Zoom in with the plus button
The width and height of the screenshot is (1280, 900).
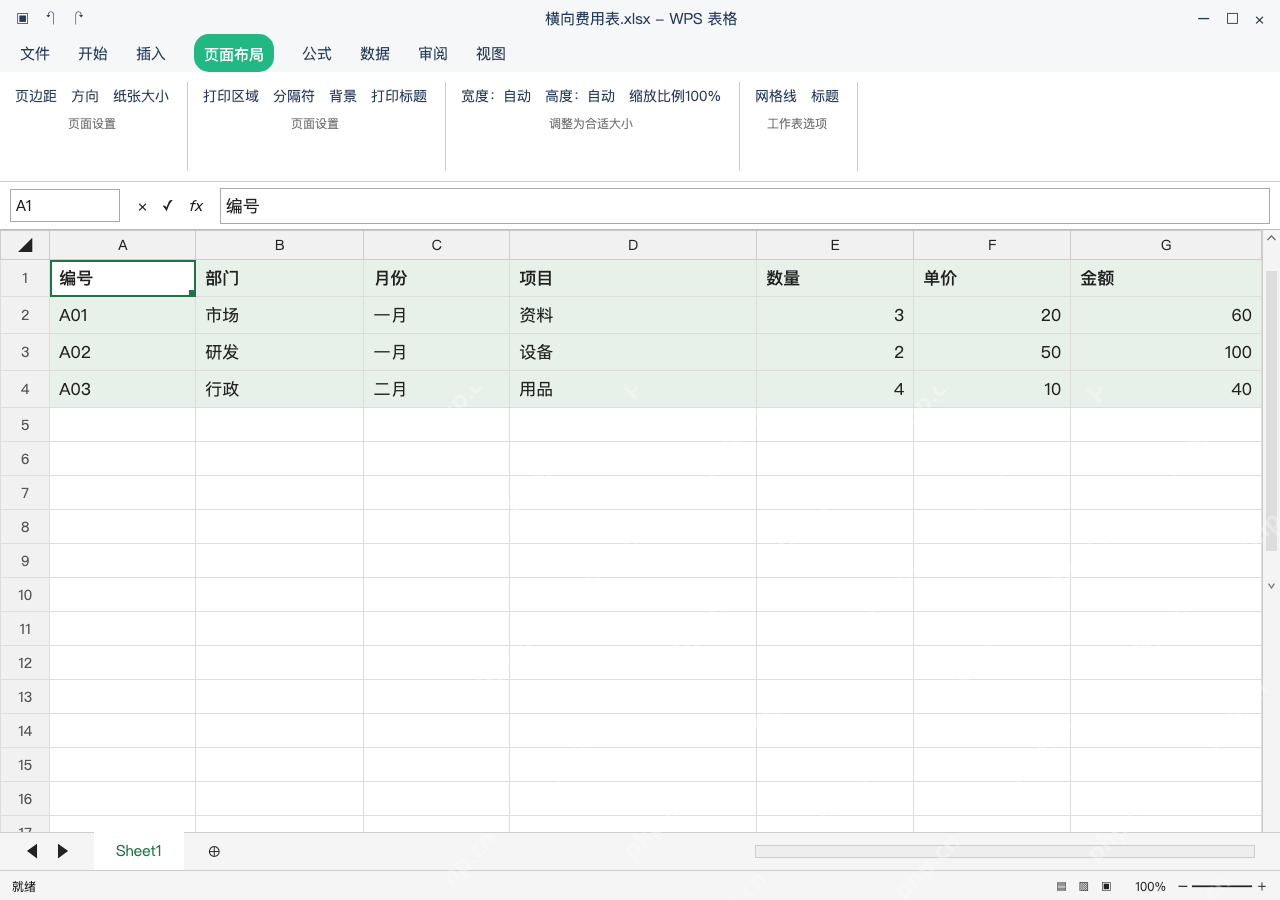[x=1262, y=886]
